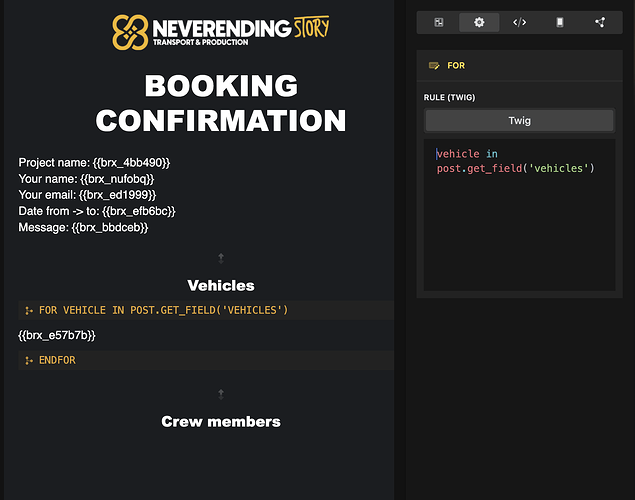The image size is (635, 500).
Task: Click the branch icon beside FOR VEHICLE
Action: (x=29, y=311)
